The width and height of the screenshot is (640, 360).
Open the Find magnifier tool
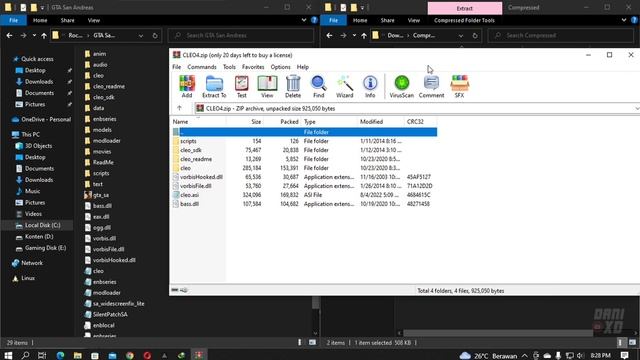318,87
